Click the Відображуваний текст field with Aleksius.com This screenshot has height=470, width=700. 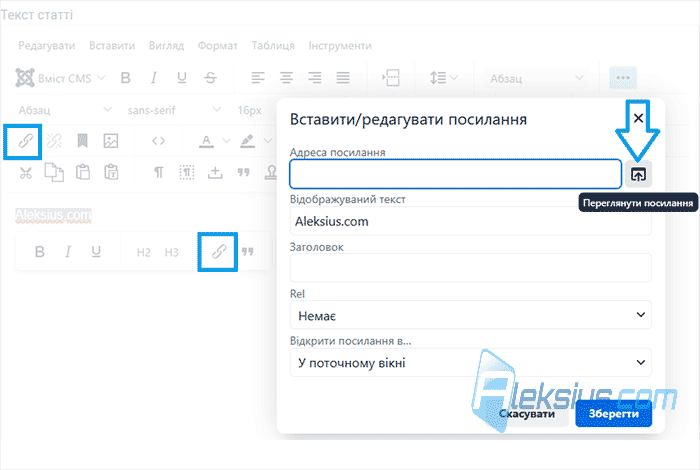click(x=471, y=221)
